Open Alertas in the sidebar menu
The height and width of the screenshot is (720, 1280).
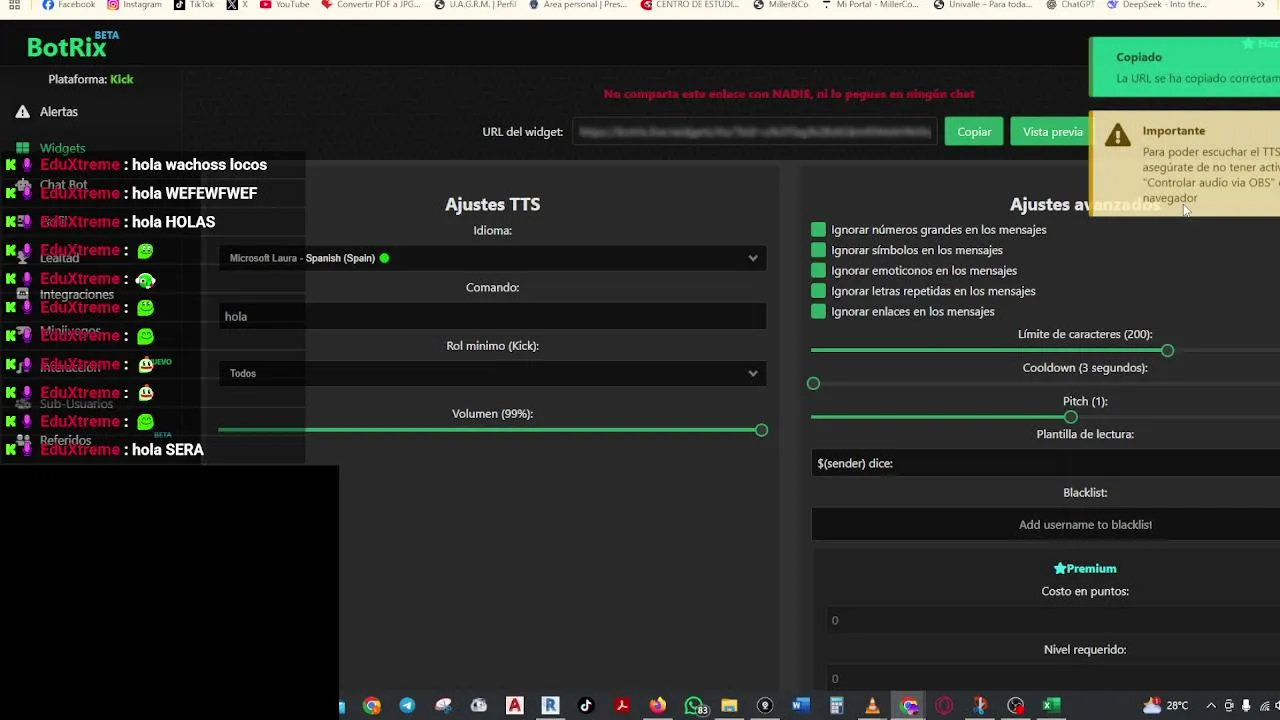coord(59,112)
